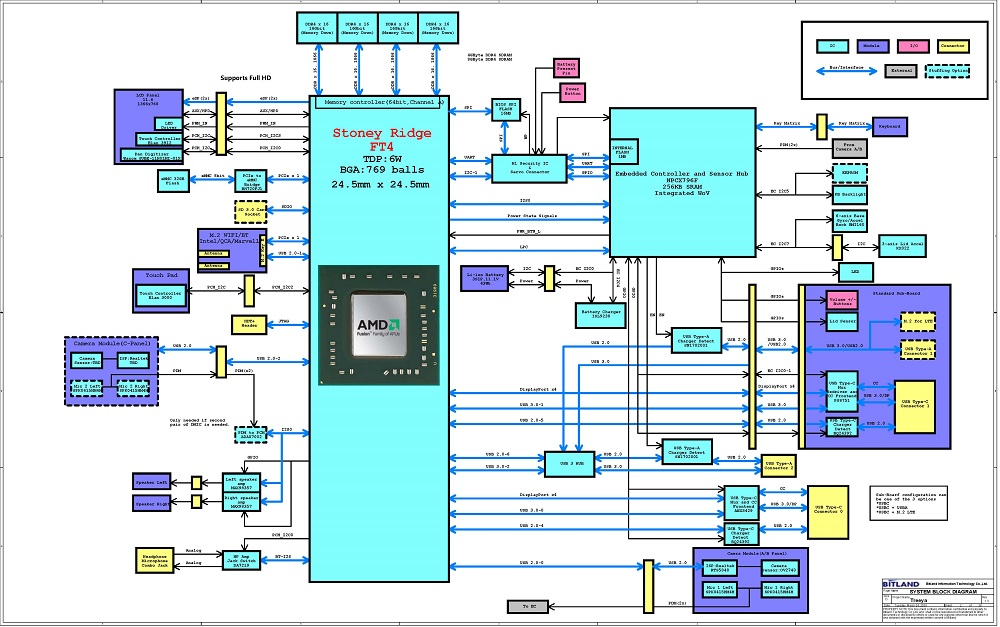
Task: Click the USB 3 HUB block
Action: (568, 464)
